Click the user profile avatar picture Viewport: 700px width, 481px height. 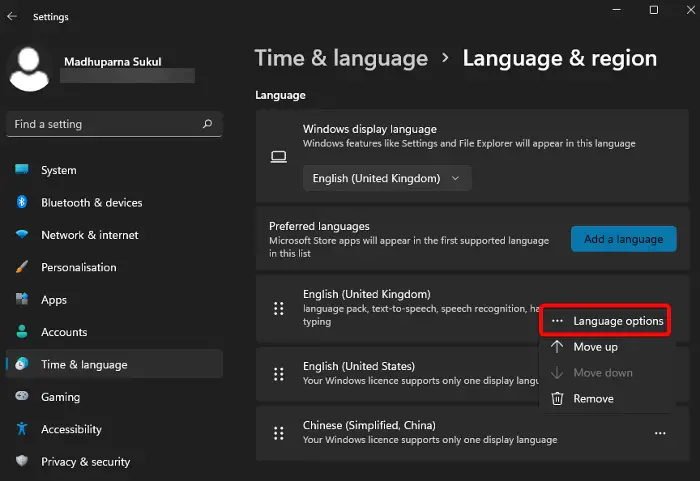point(29,69)
